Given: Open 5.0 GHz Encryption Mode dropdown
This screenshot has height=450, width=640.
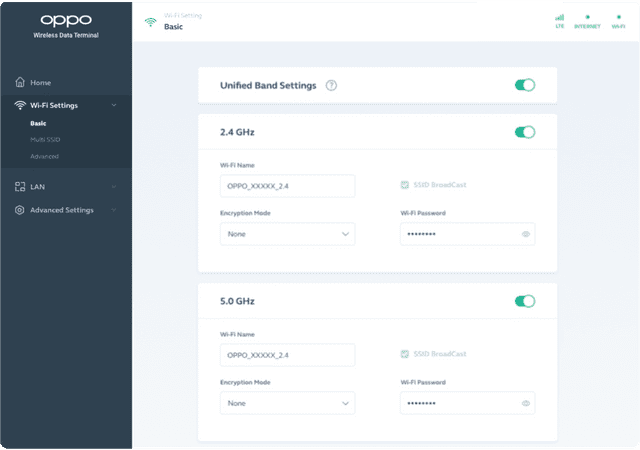Looking at the screenshot, I should (x=287, y=403).
